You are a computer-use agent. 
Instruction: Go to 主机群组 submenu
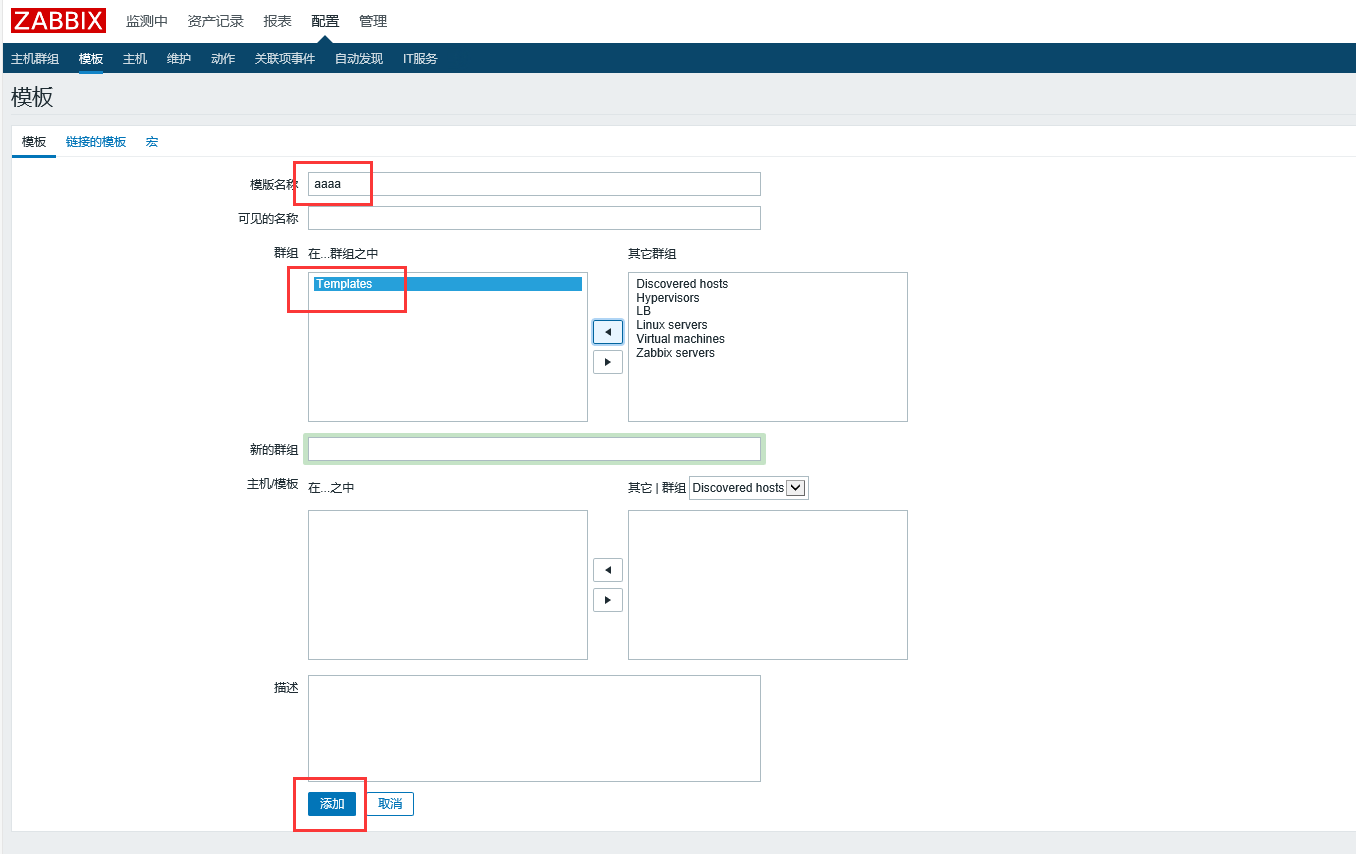[x=35, y=59]
